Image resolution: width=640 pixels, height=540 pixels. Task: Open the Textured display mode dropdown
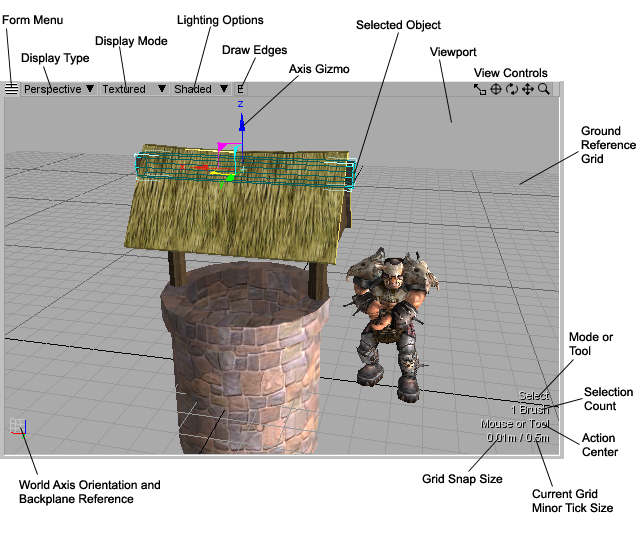(134, 89)
